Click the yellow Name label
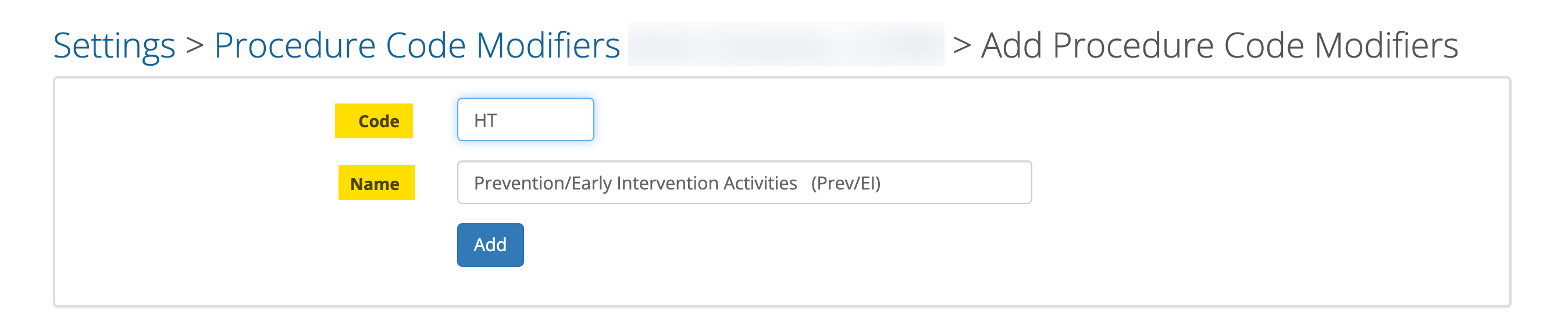The image size is (1568, 329). tap(376, 183)
